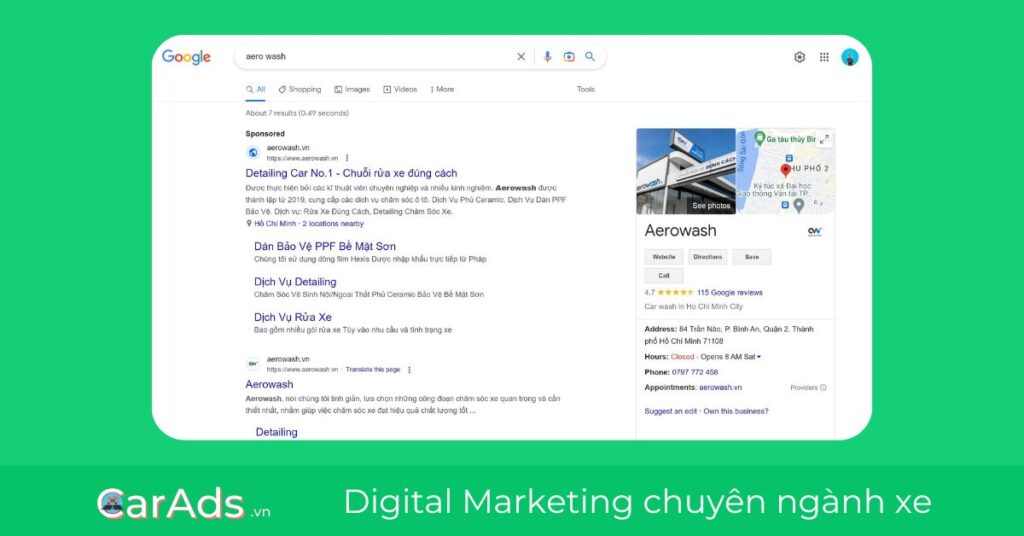Open the account profile avatar
1024x536 pixels.
click(850, 57)
